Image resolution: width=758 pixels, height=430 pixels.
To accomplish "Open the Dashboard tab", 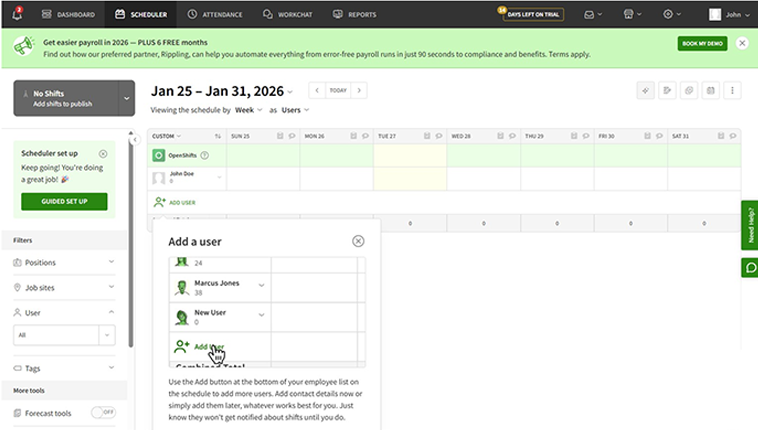I will coord(68,15).
